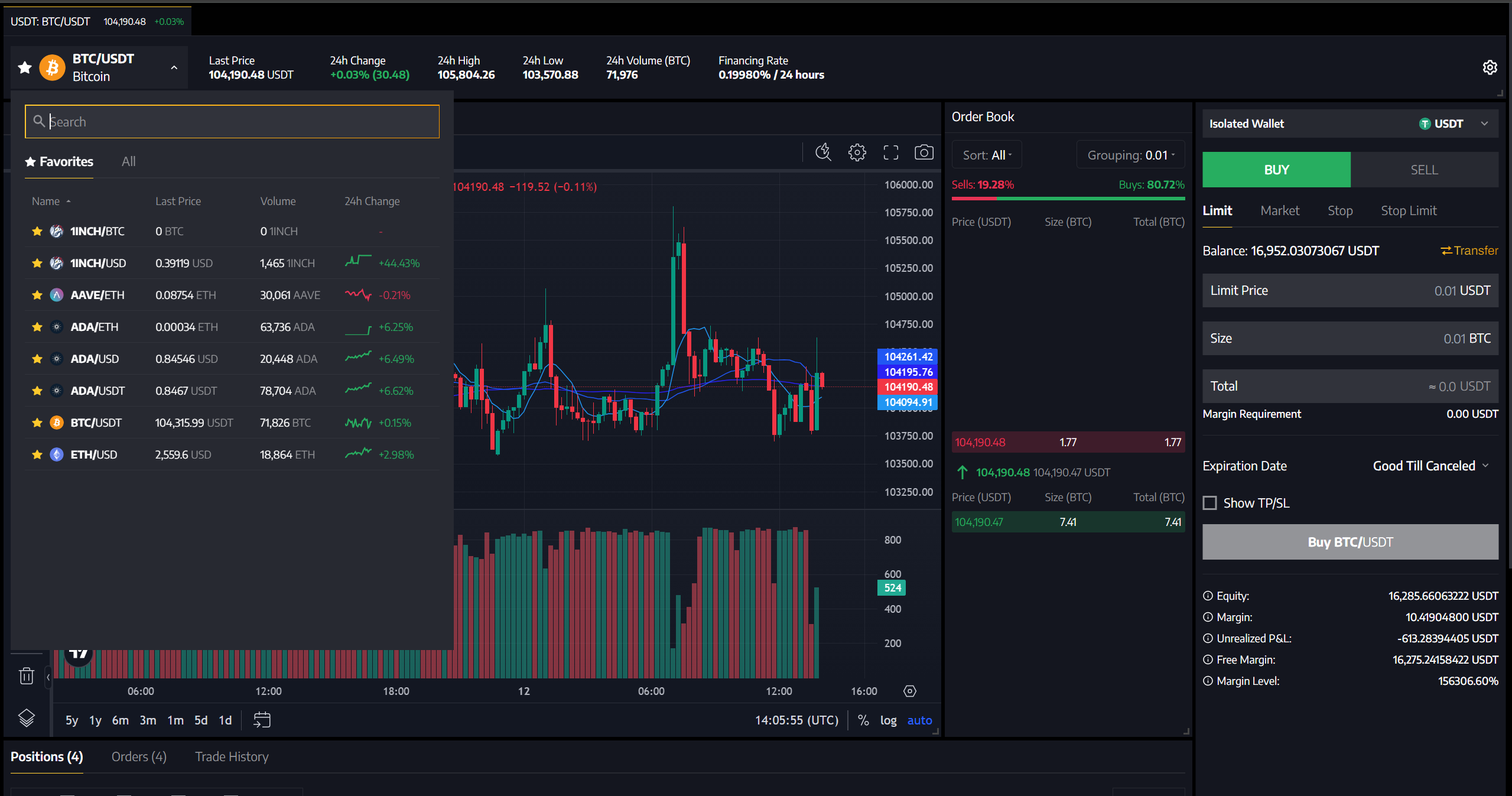
Task: Toggle log scale on chart
Action: coord(888,720)
